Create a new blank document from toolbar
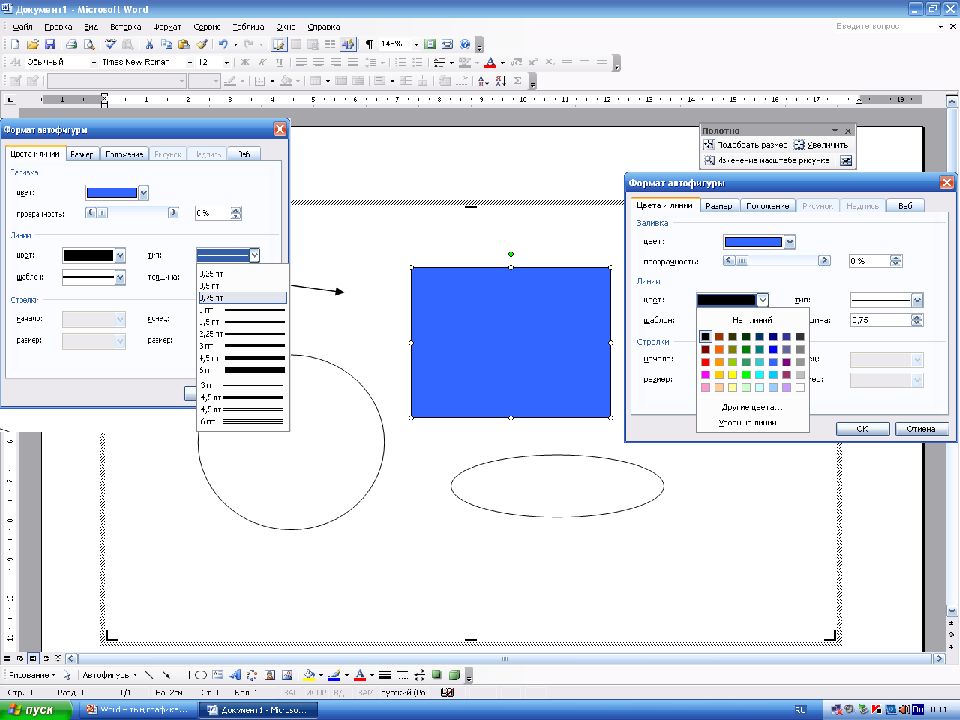Viewport: 960px width, 720px height. [x=15, y=44]
